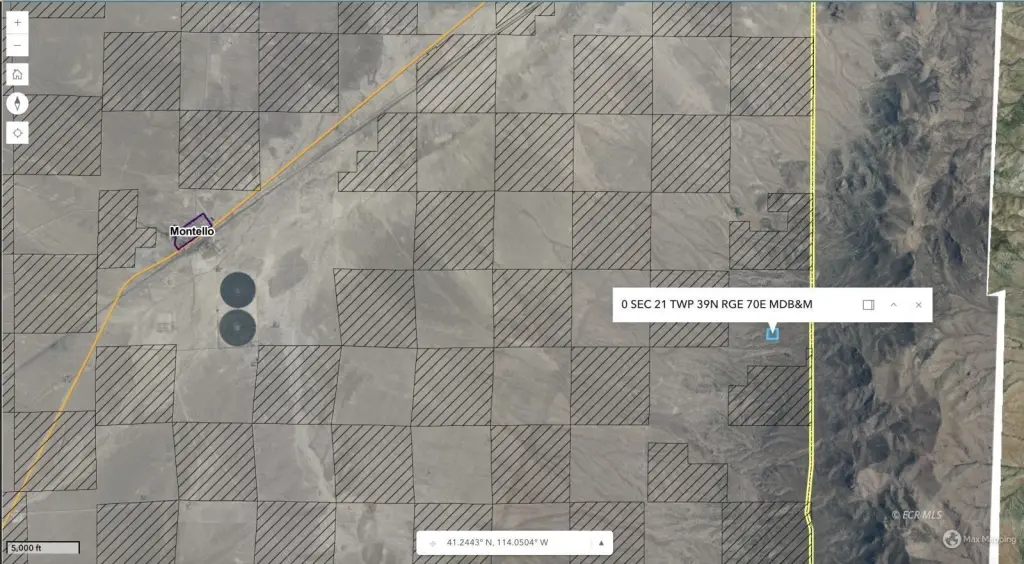
Task: Select the highlighted blue parcel marker
Action: pos(773,334)
